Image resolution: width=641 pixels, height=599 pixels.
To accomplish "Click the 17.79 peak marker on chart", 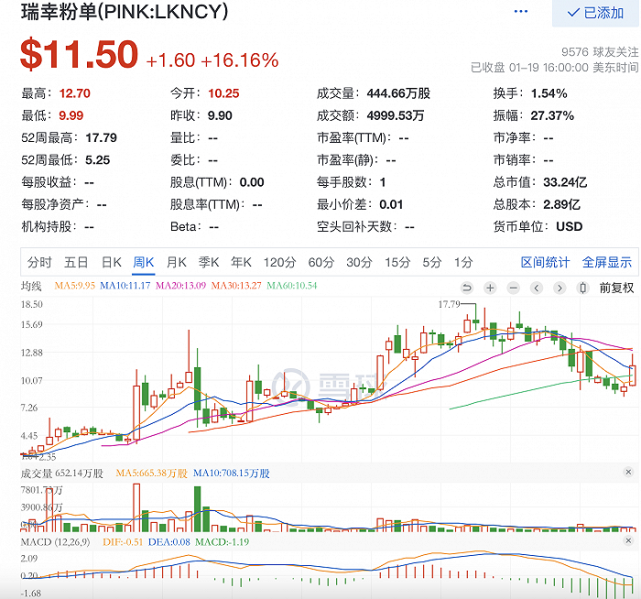I will click(449, 304).
